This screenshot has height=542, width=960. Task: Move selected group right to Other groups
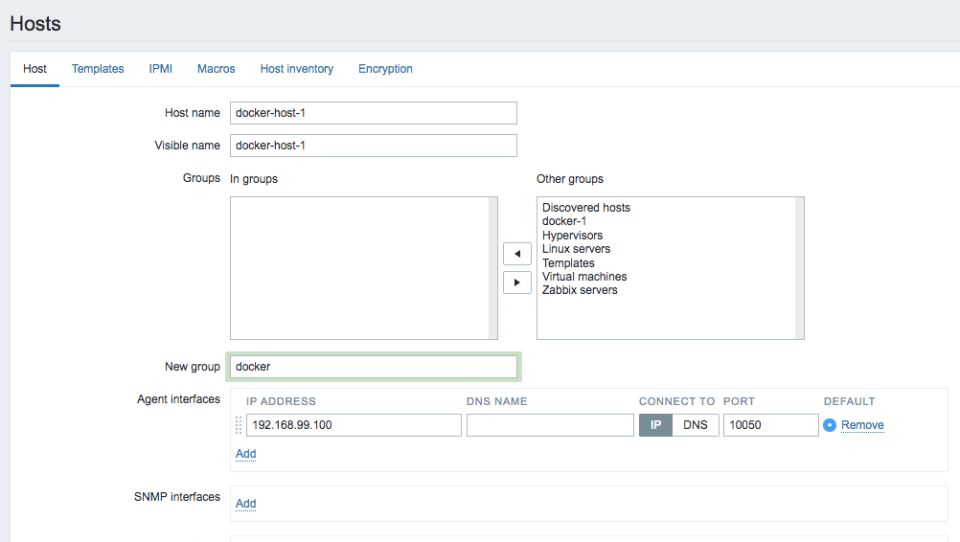pyautogui.click(x=517, y=282)
